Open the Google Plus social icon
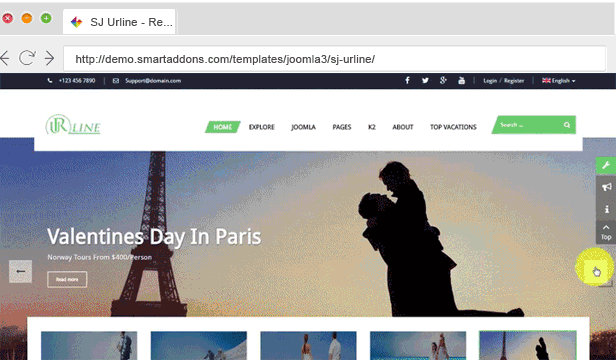 click(x=443, y=81)
